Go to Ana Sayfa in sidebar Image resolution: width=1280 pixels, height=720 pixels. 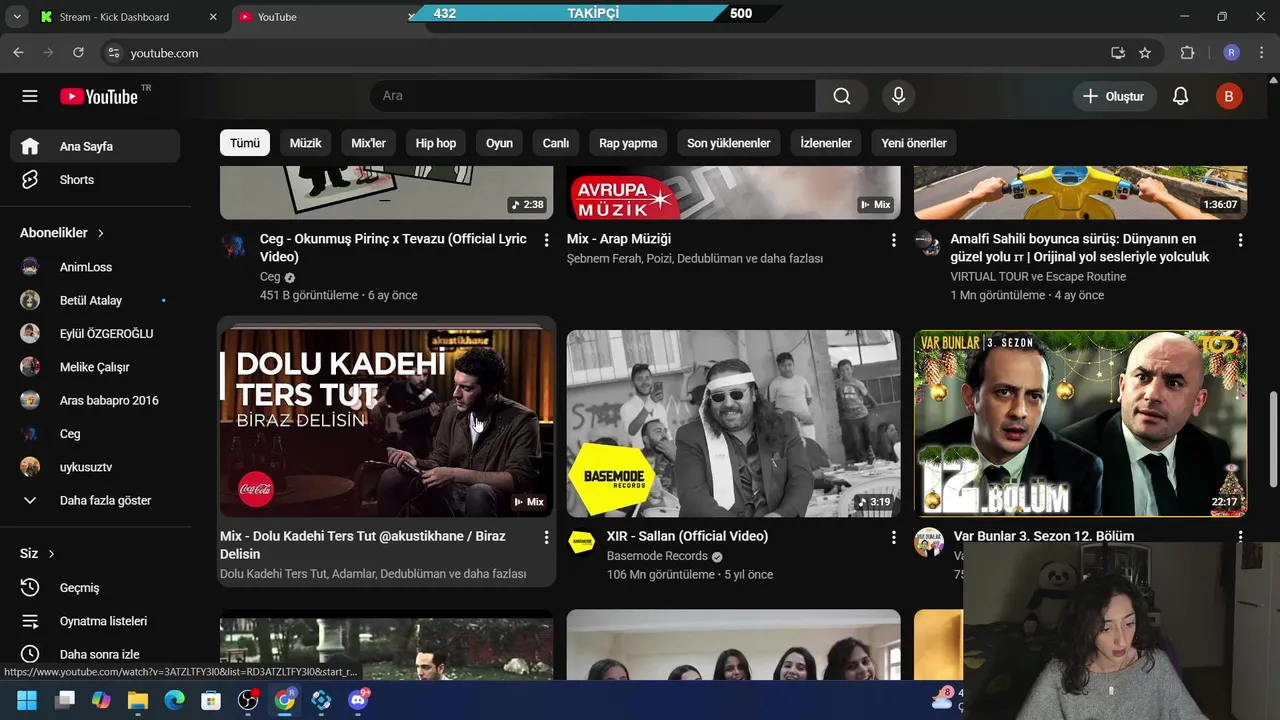click(x=95, y=146)
